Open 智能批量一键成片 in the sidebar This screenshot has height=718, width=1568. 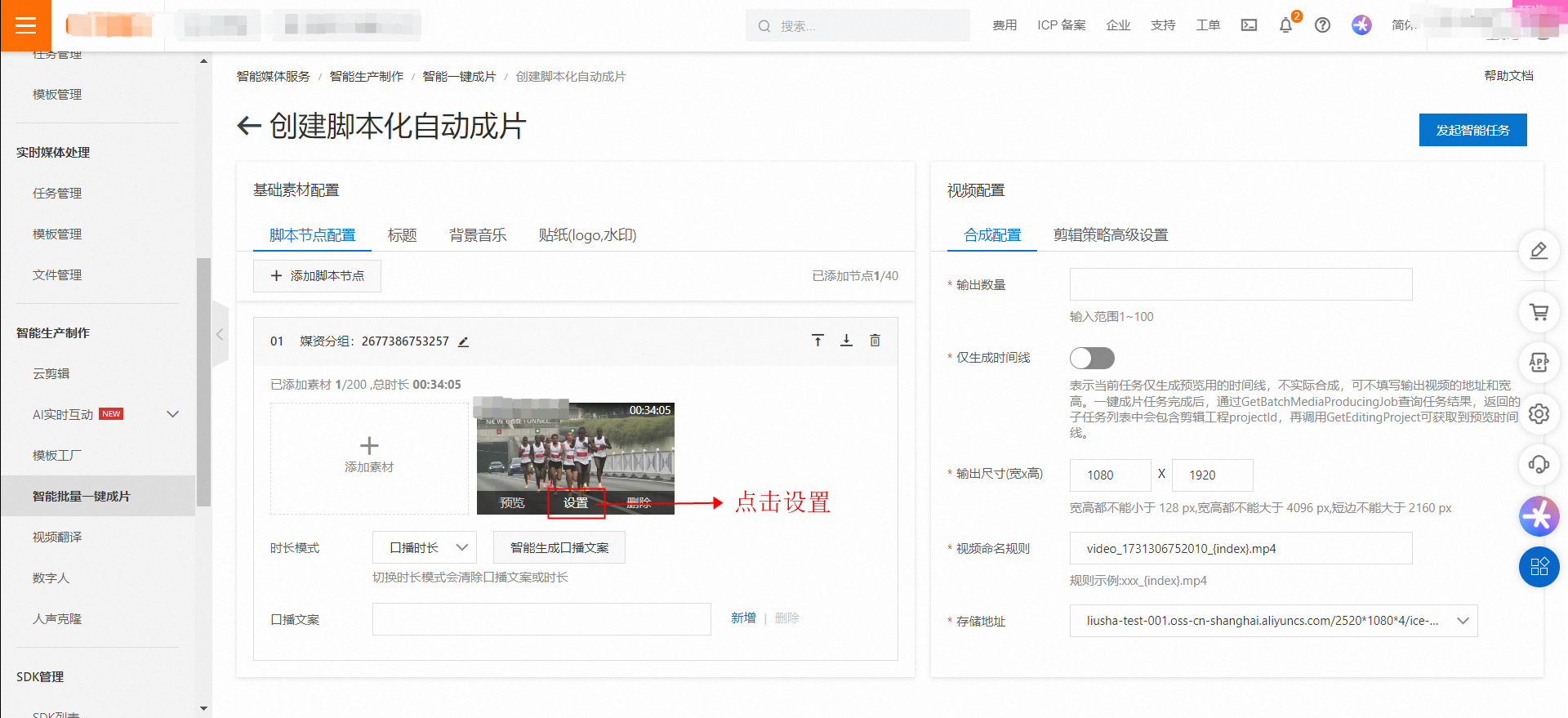point(98,496)
